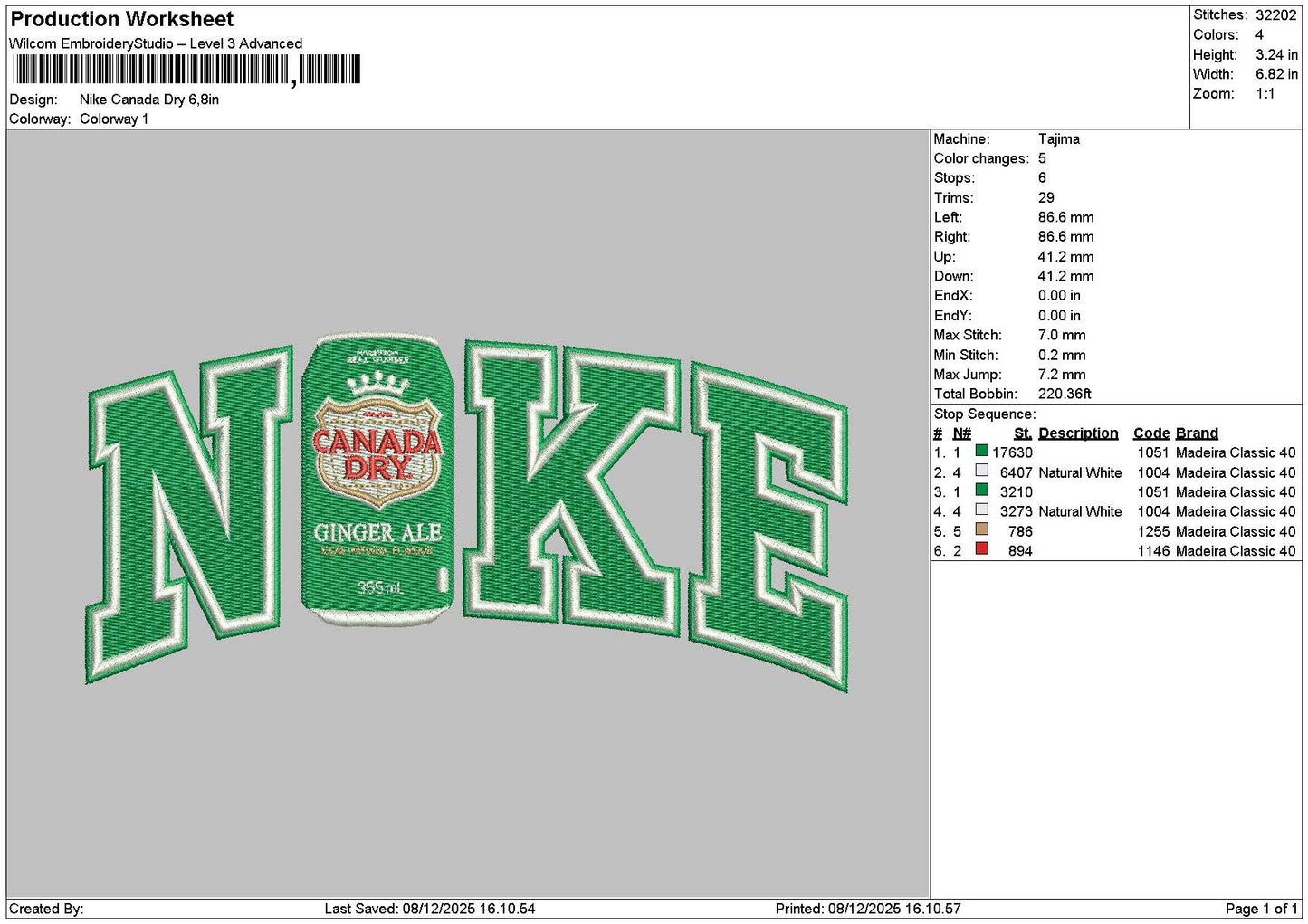
Task: Click the Stitches value 32202
Action: pyautogui.click(x=1276, y=15)
